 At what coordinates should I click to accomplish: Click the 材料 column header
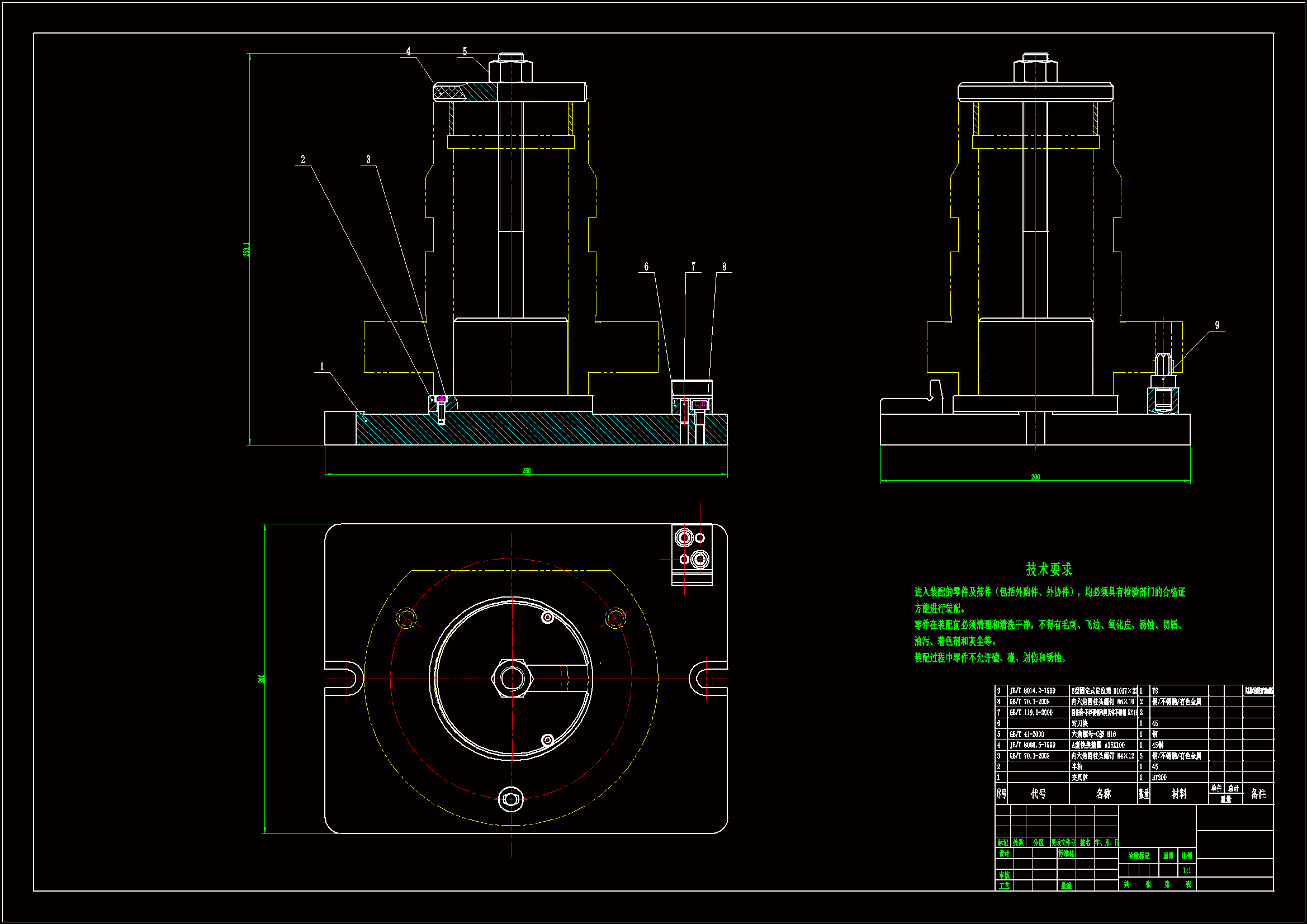coord(1179,794)
